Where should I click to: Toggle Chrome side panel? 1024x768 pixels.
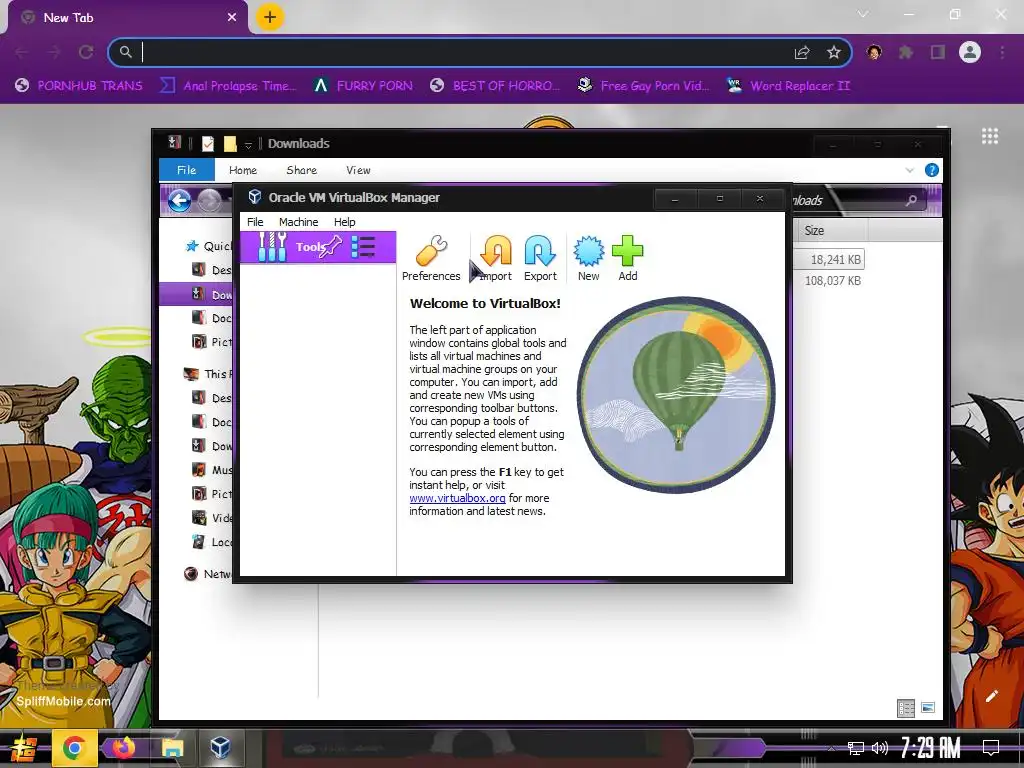(938, 52)
